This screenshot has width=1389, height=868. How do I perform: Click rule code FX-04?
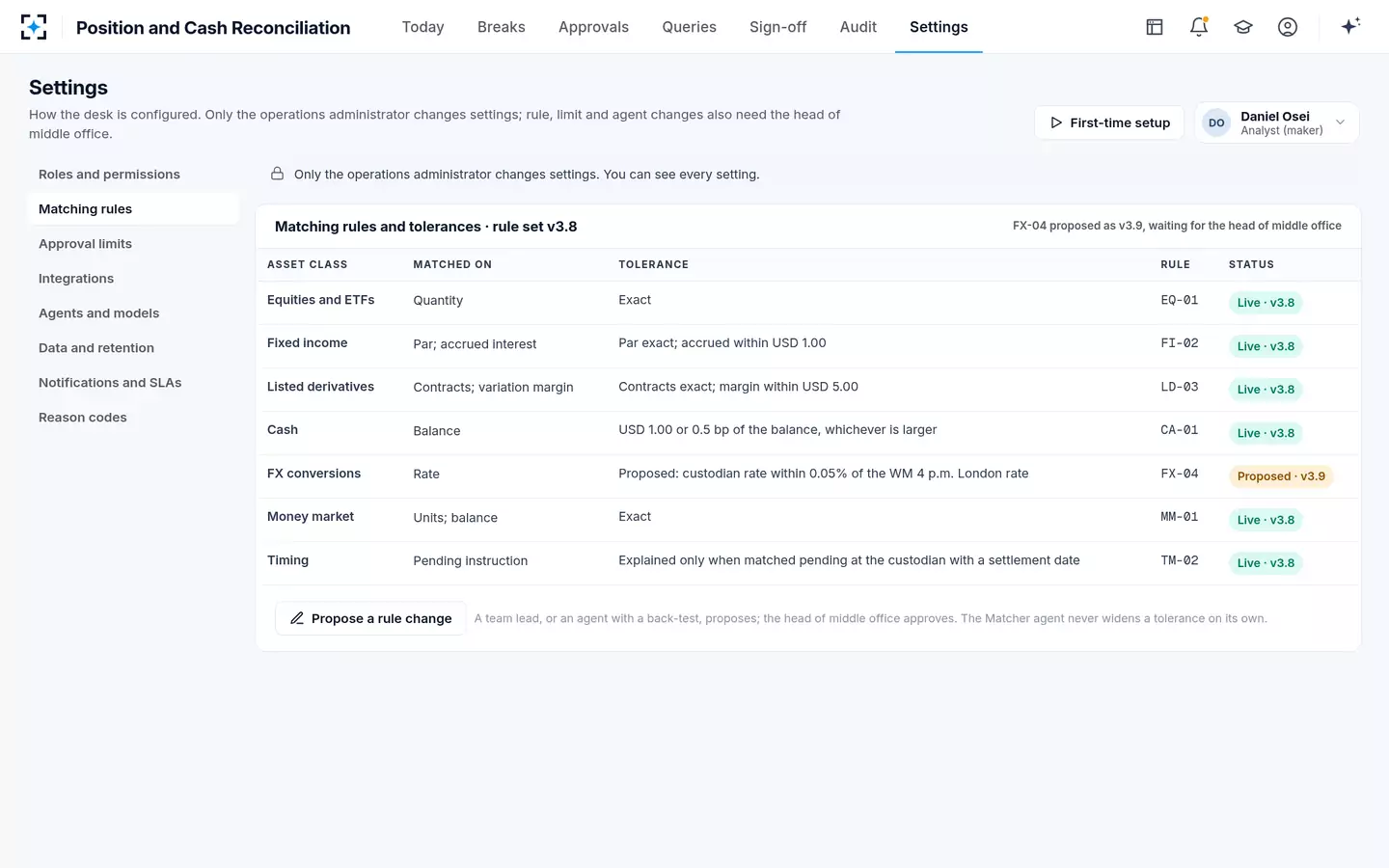[x=1179, y=474]
